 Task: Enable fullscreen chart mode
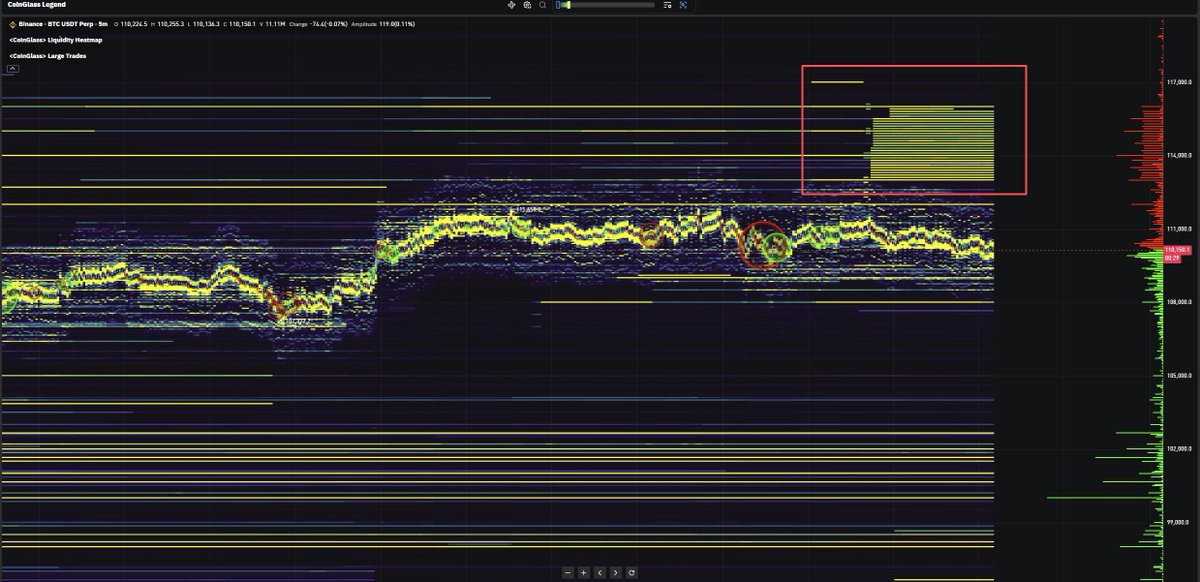684,5
